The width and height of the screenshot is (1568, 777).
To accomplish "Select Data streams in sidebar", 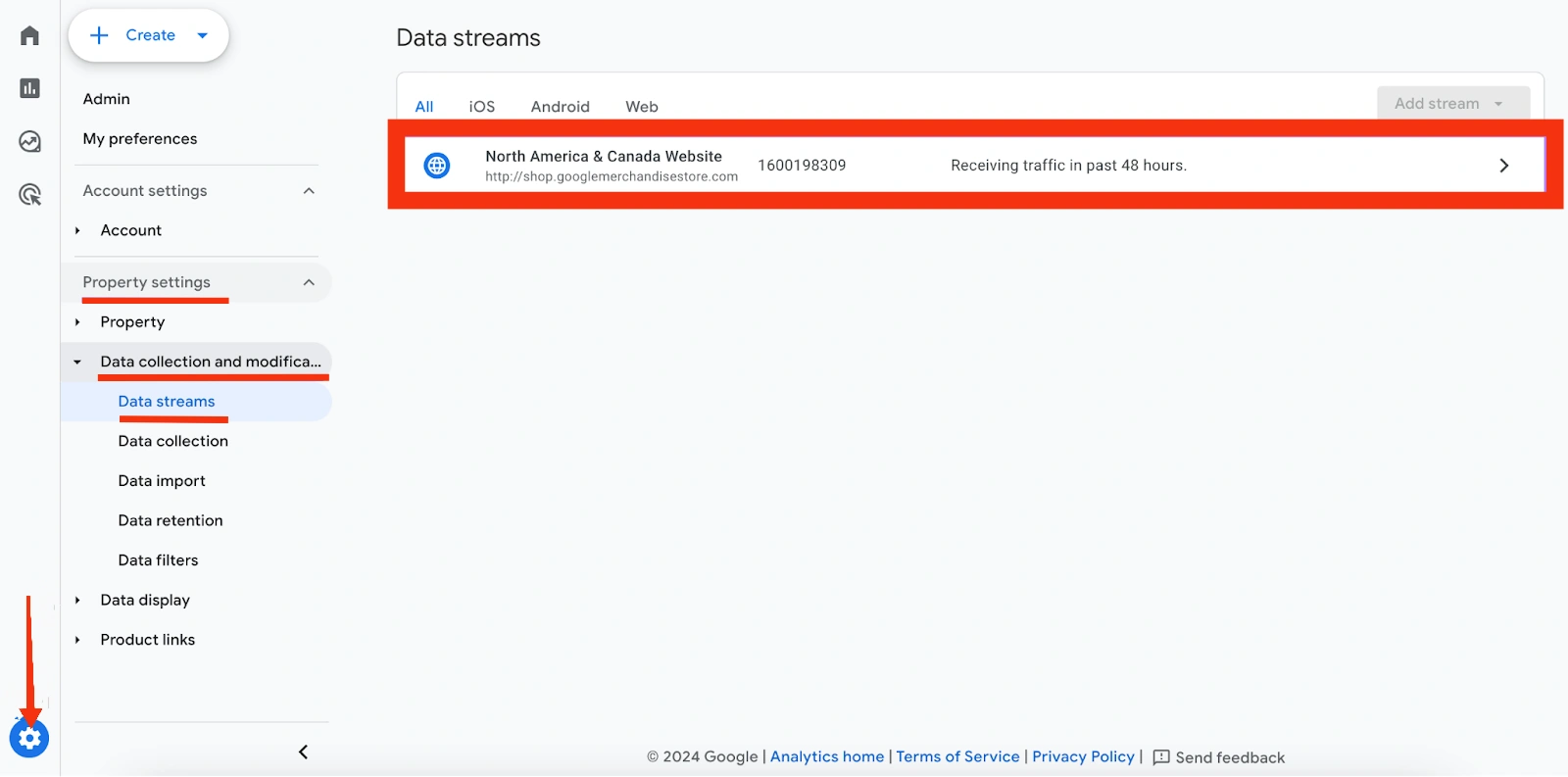I will [x=167, y=402].
